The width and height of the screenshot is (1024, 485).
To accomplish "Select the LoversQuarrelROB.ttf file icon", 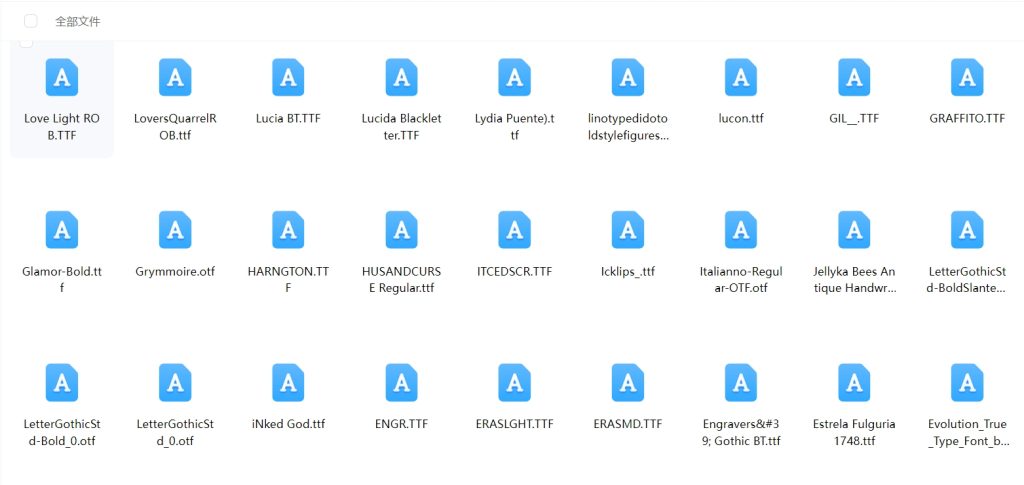I will tap(175, 77).
